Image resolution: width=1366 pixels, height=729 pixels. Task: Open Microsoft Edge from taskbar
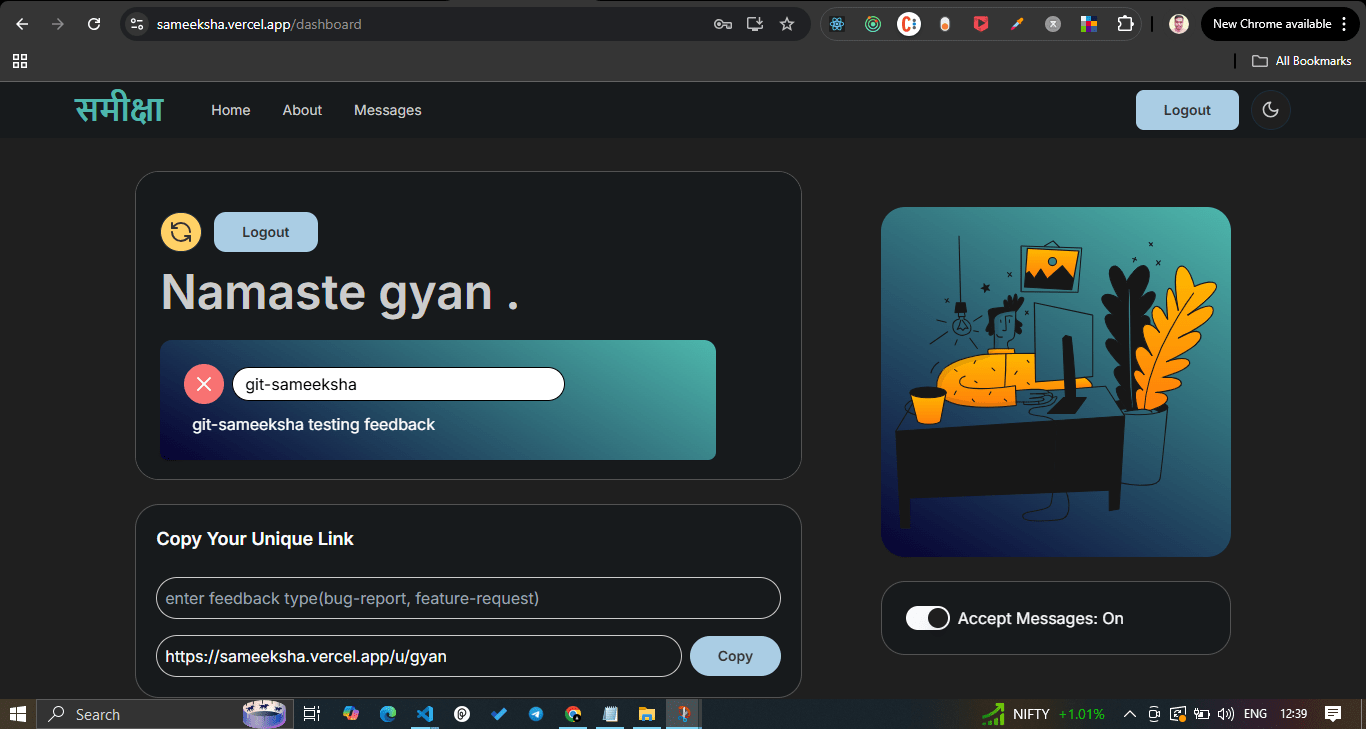387,714
